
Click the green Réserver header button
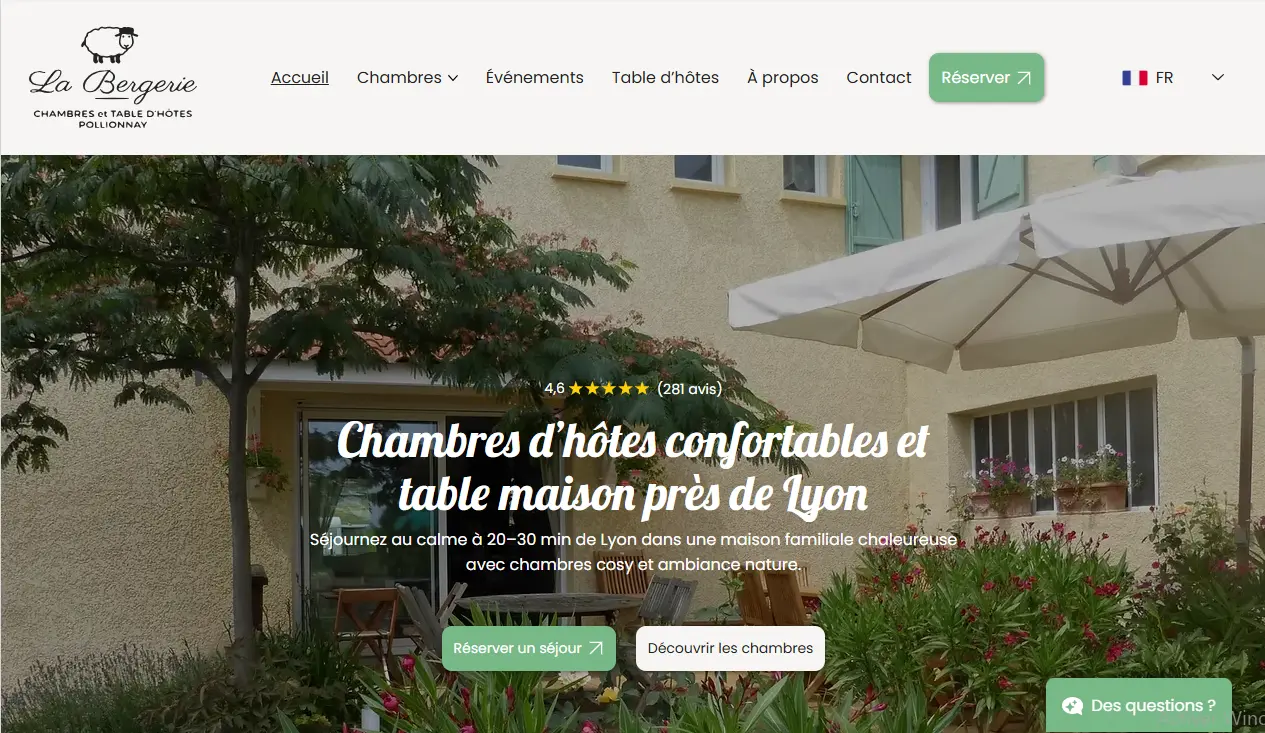[x=987, y=77]
